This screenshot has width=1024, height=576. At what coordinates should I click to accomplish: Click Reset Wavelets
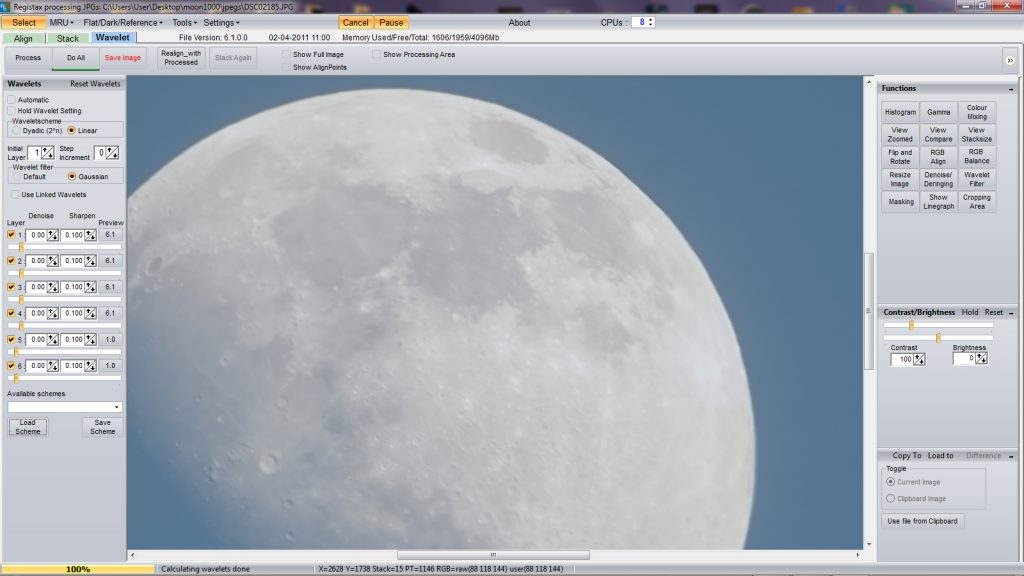[x=95, y=84]
